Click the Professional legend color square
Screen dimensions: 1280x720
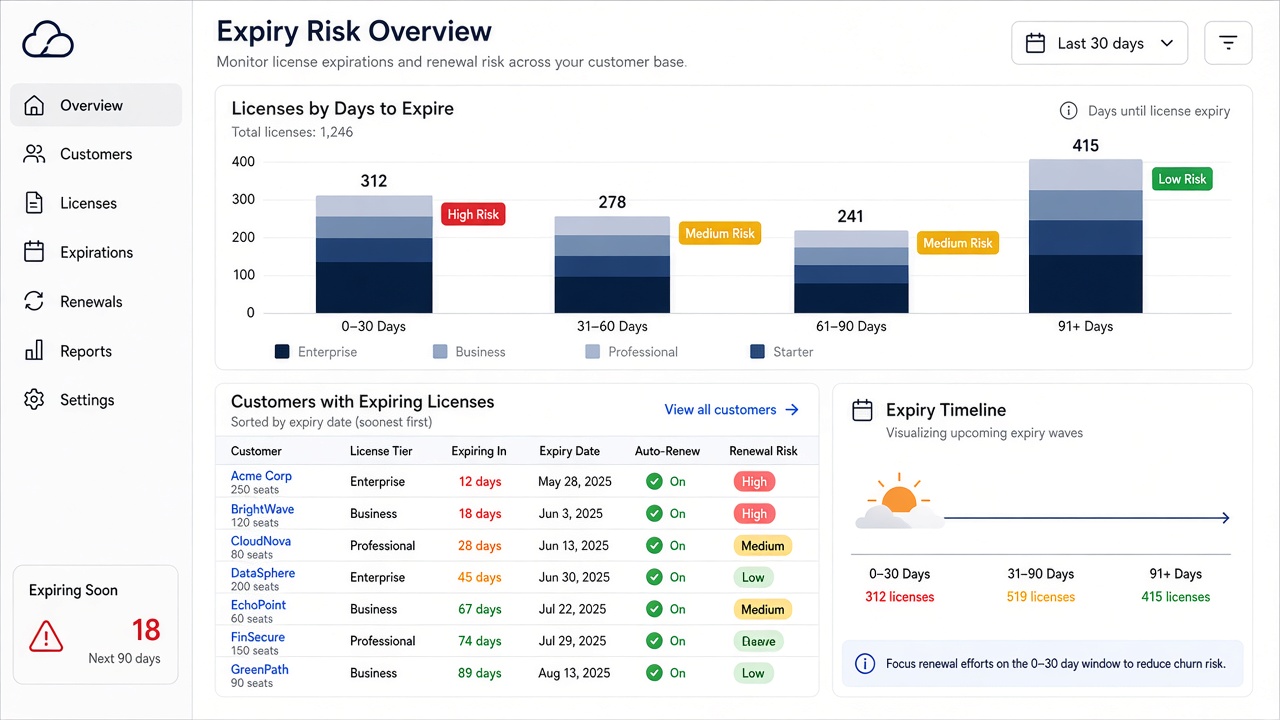593,352
